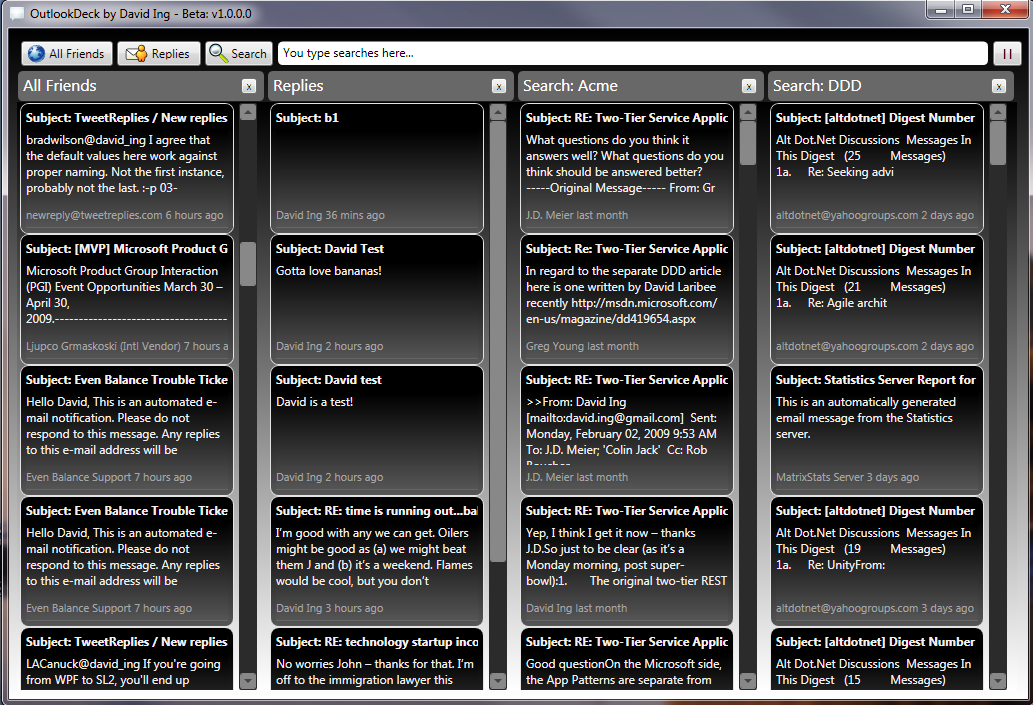Click scroll down arrow in All Friends column
1033x705 pixels.
[248, 680]
